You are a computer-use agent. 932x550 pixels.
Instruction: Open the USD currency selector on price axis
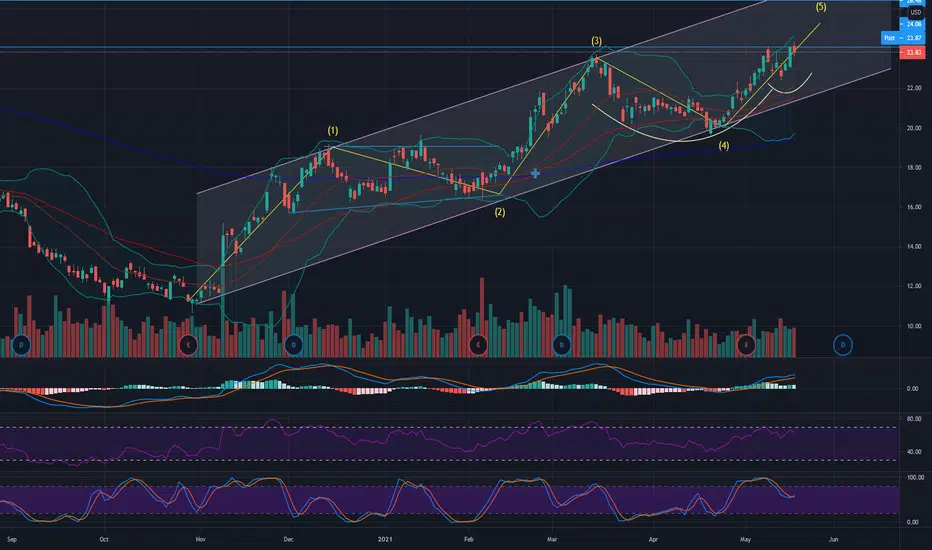(915, 12)
